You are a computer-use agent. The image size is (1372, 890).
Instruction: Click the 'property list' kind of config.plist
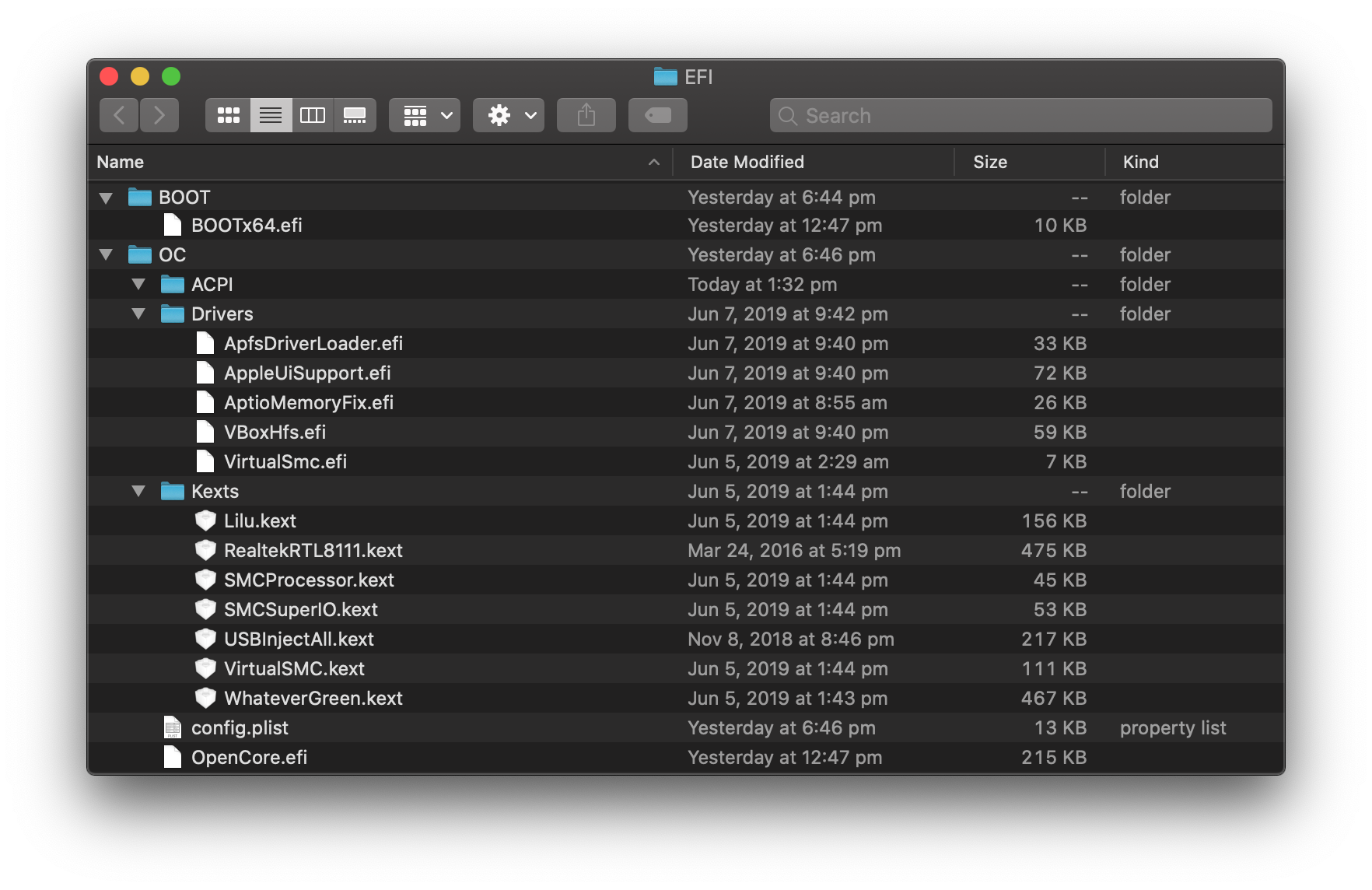pyautogui.click(x=1173, y=728)
